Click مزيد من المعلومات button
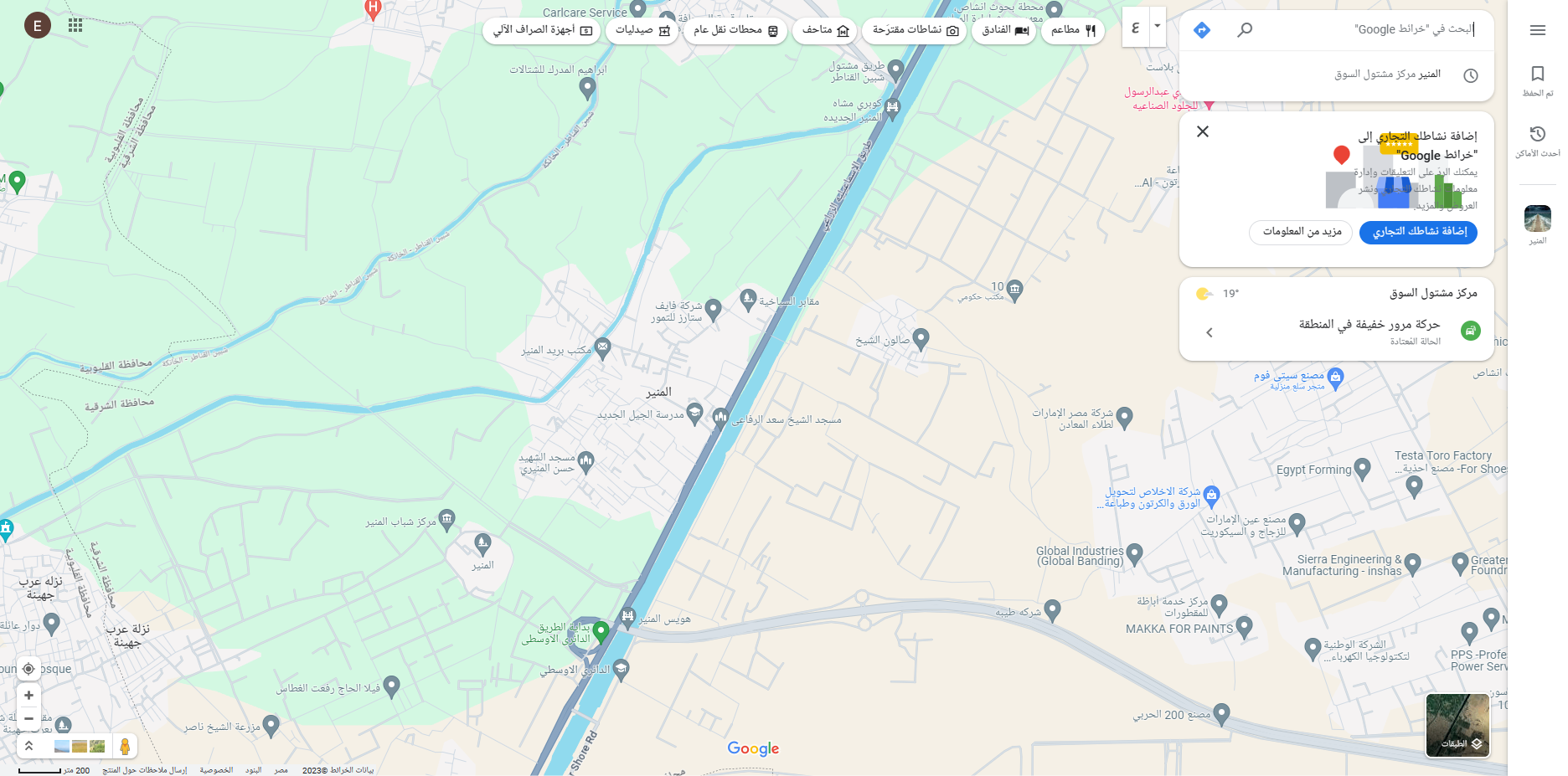The image size is (1568, 776). click(1301, 232)
